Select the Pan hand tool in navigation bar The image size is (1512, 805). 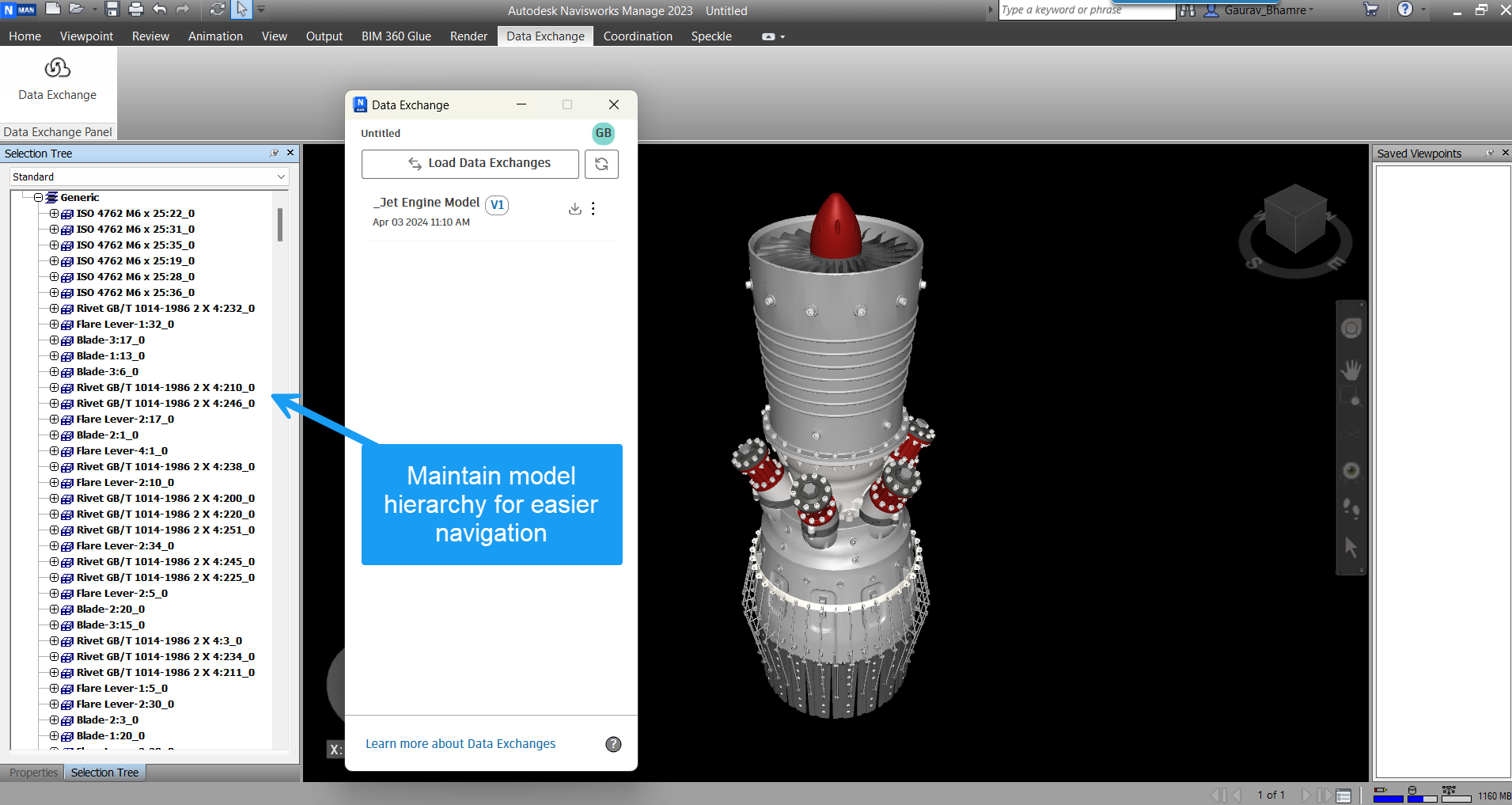click(x=1351, y=370)
